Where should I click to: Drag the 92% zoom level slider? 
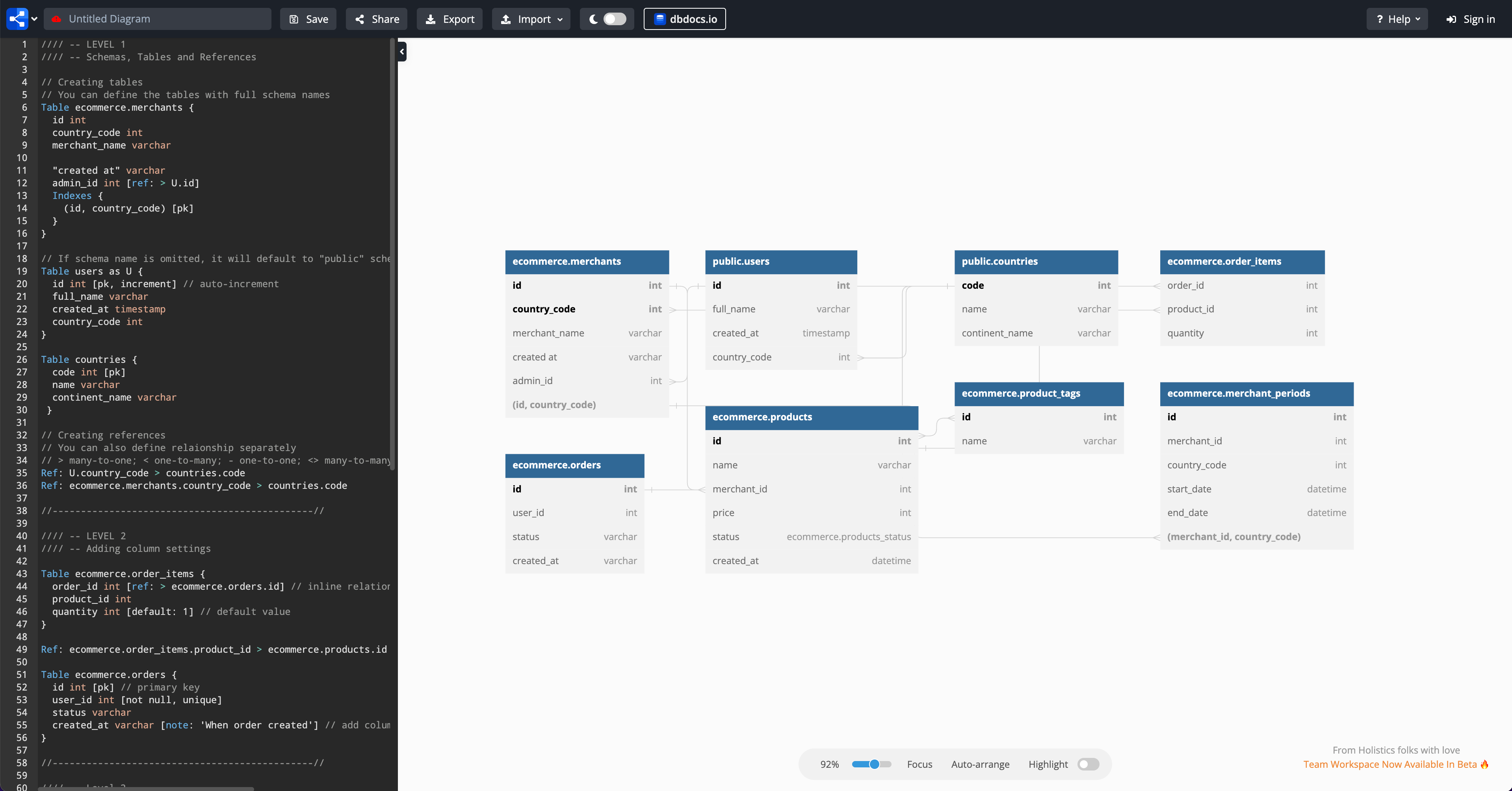click(874, 764)
